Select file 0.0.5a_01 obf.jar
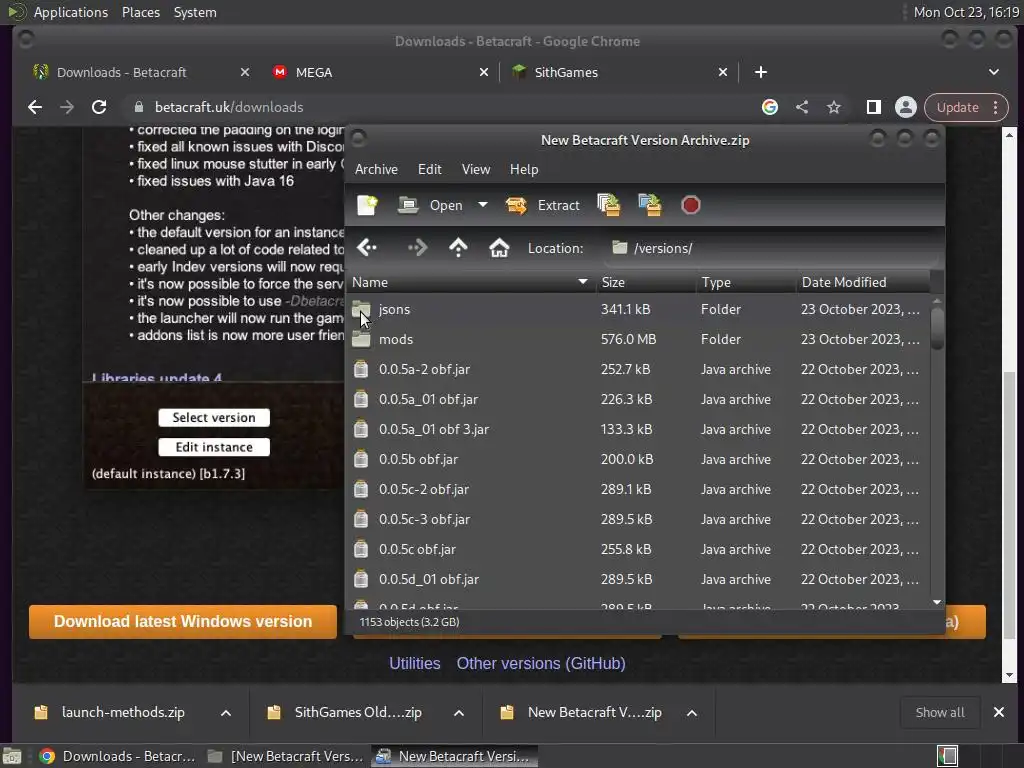The height and width of the screenshot is (768, 1024). [637, 400]
